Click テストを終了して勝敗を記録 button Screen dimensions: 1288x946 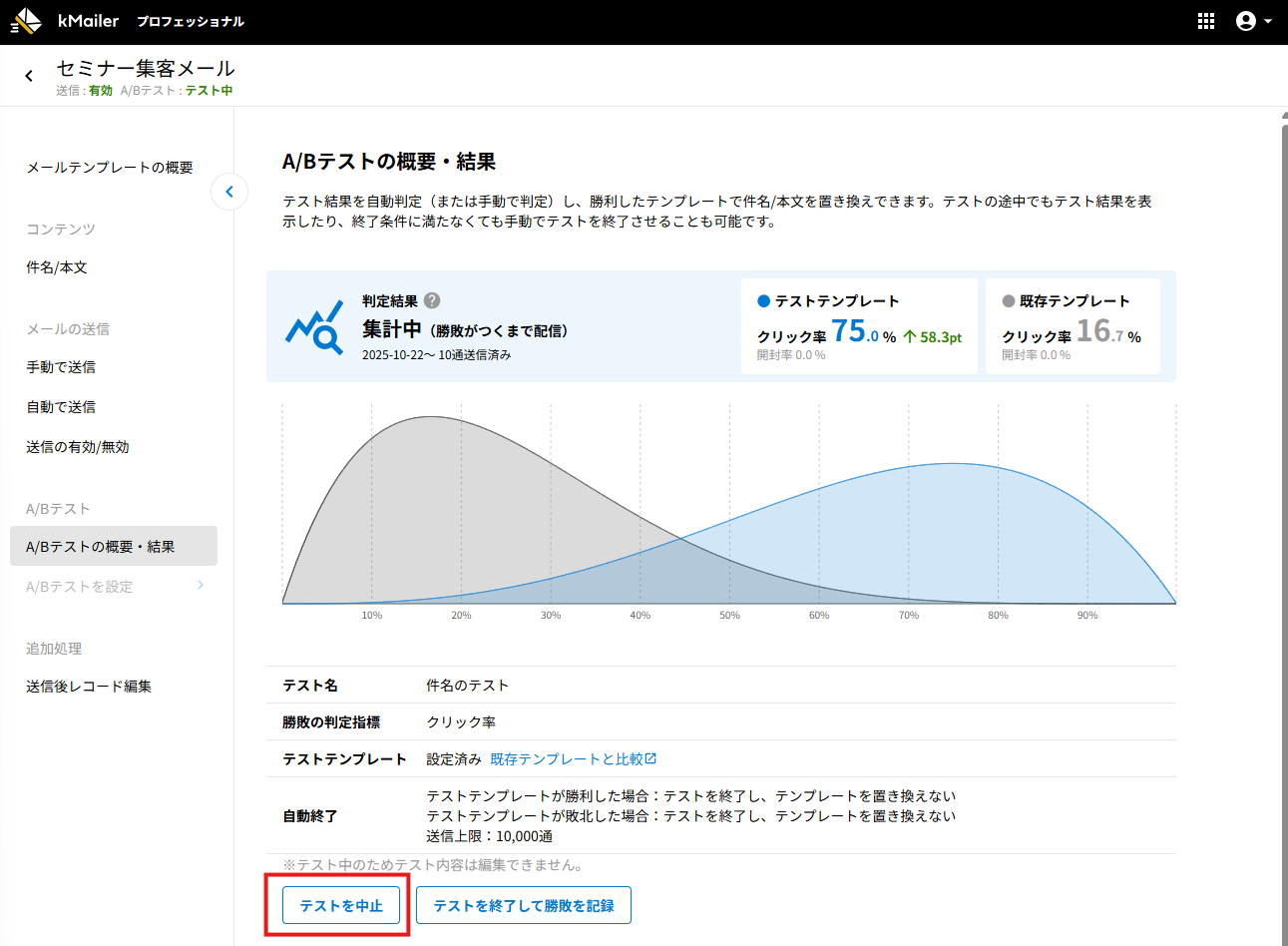click(523, 905)
